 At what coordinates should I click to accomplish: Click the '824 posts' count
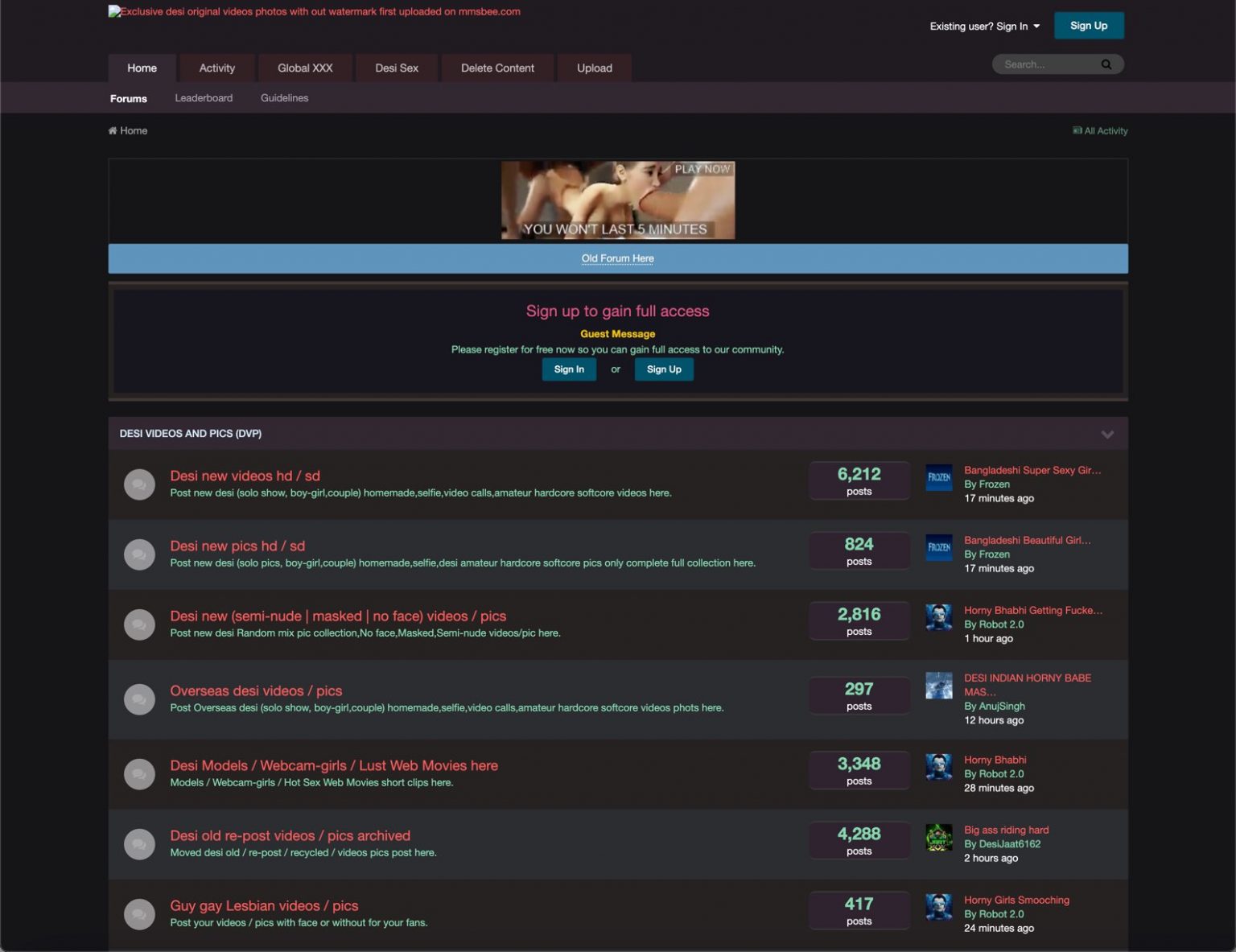coord(859,551)
